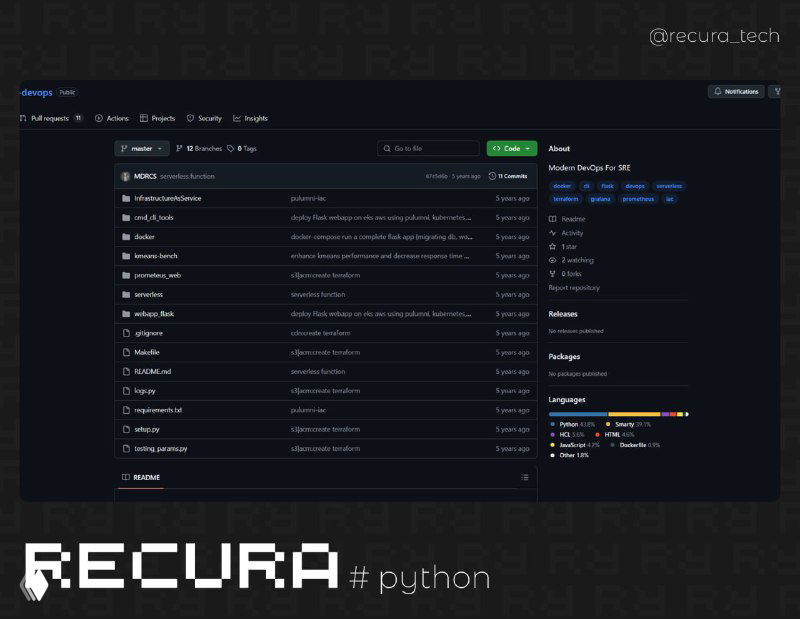800x619 pixels.
Task: Select the Insights graph icon
Action: (x=236, y=118)
